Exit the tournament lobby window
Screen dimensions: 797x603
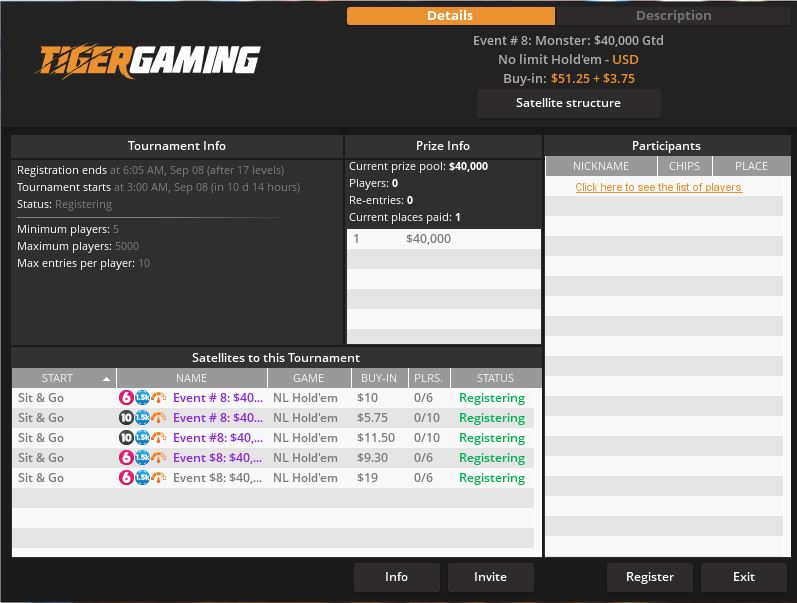coord(743,577)
